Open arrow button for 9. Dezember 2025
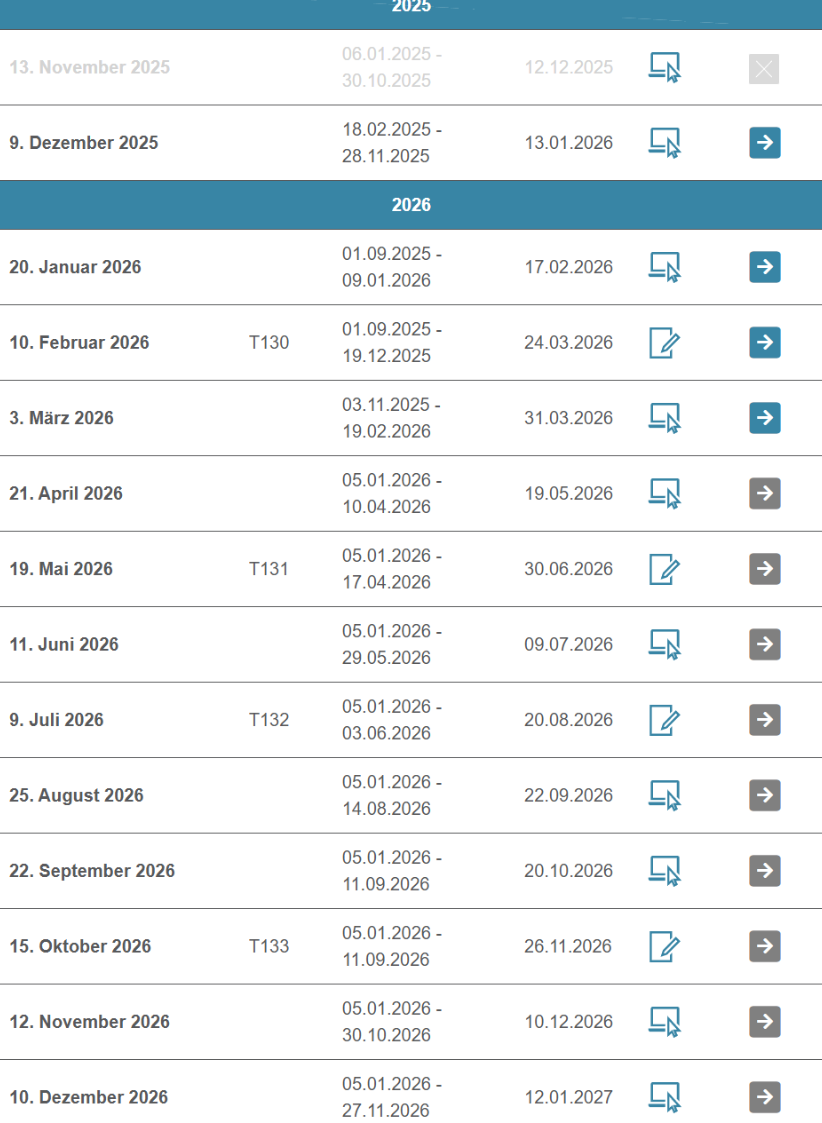Screen dimensions: 822x1123 pos(764,143)
